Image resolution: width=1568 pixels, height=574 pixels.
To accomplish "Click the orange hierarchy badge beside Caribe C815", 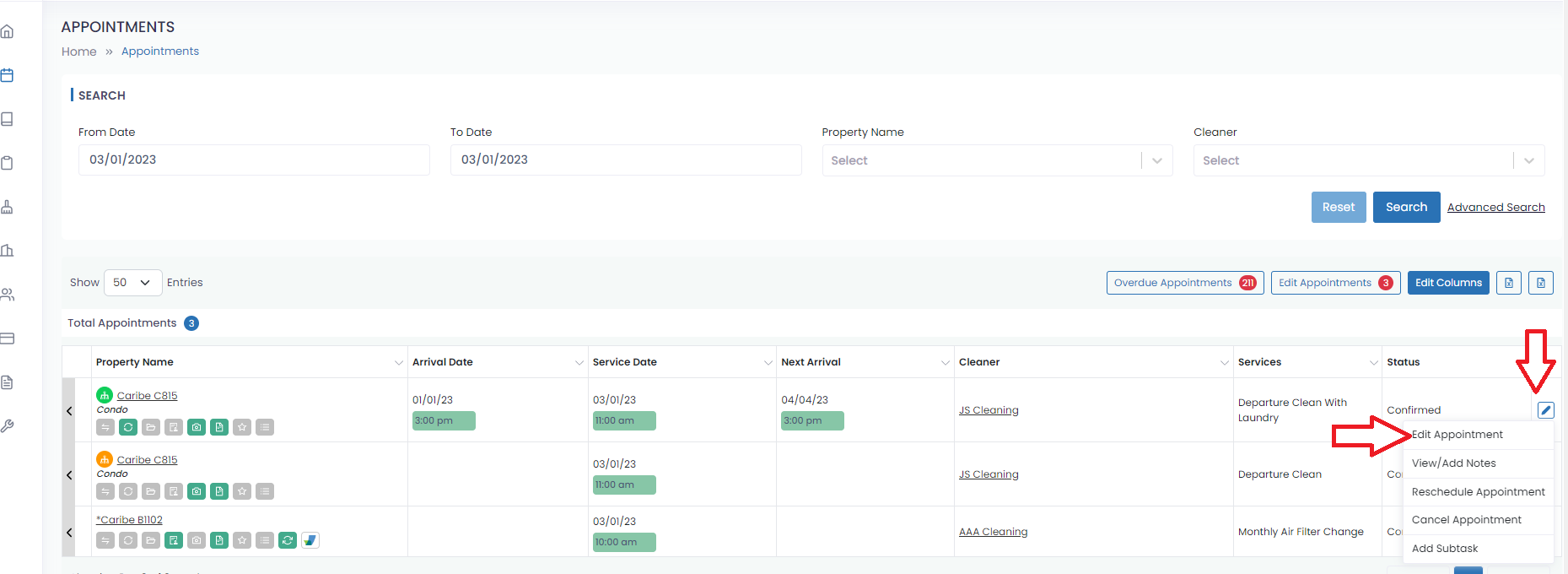I will 105,459.
